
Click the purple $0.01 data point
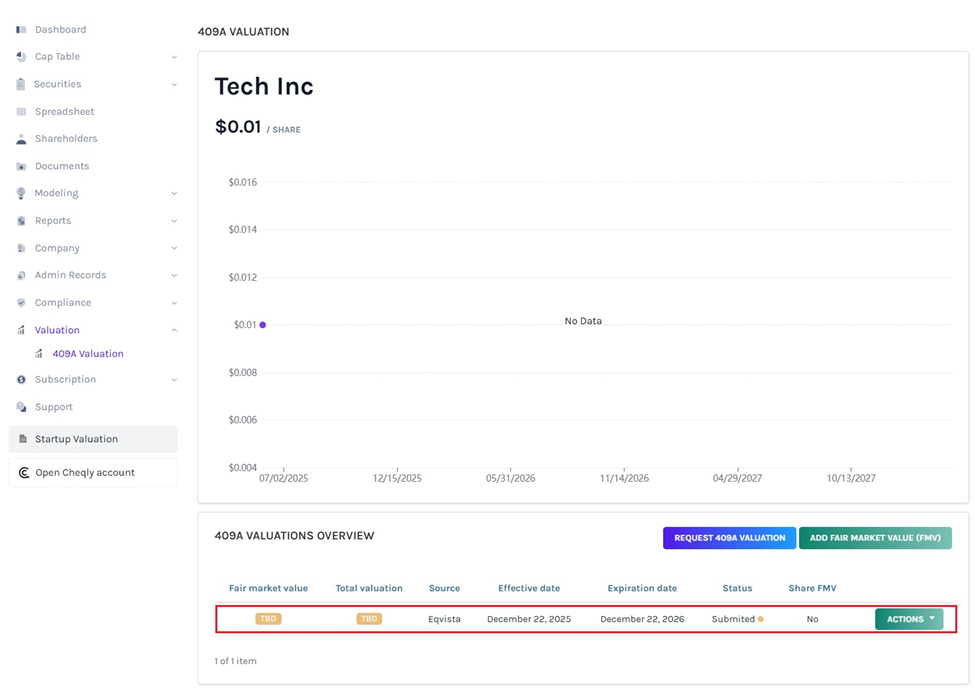pyautogui.click(x=263, y=325)
